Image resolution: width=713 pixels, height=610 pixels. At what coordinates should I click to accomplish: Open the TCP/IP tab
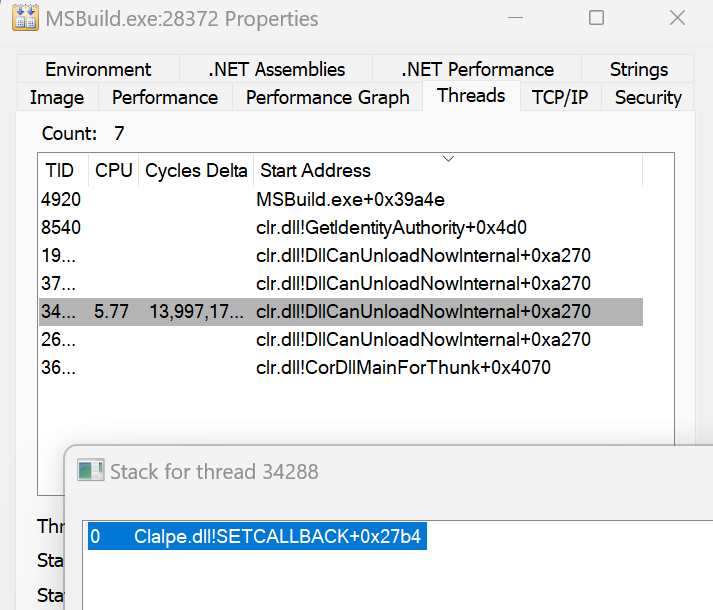click(559, 97)
